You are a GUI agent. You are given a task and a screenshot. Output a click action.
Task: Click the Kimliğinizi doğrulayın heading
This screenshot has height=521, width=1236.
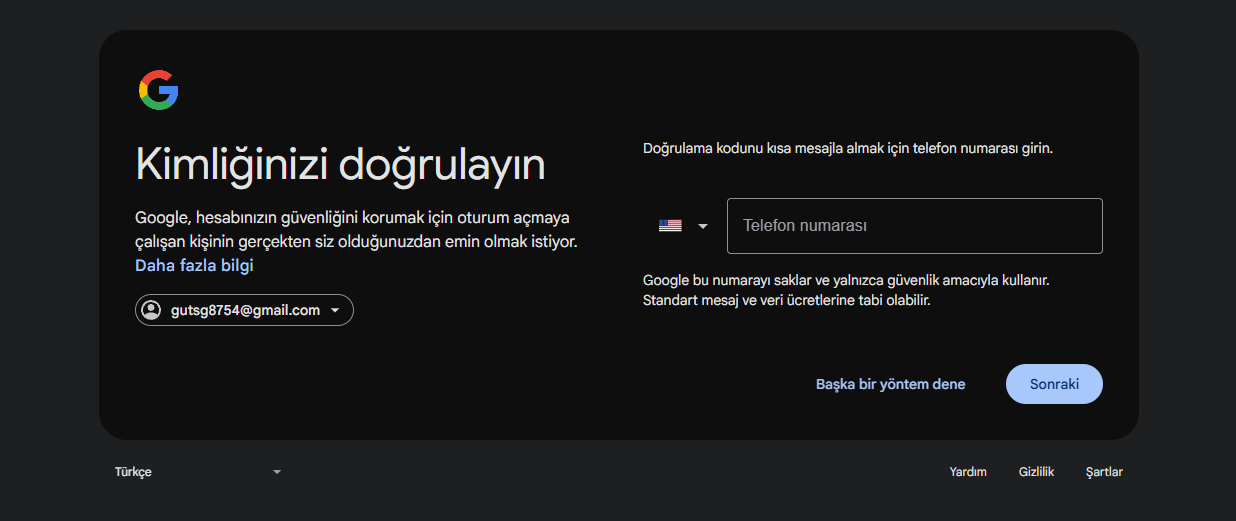(x=340, y=164)
